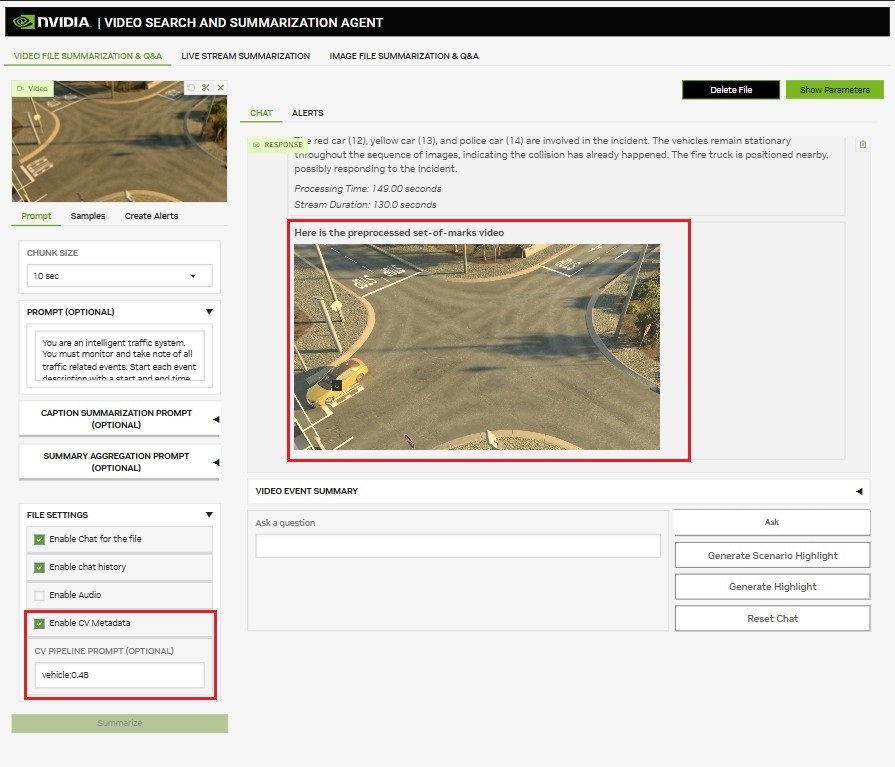Click the reload icon on the video preview

[x=191, y=88]
